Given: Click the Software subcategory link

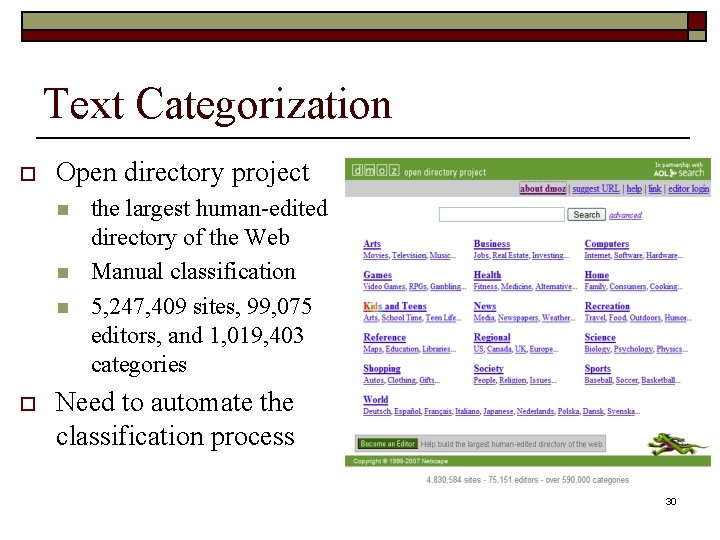Looking at the screenshot, I should 628,256.
